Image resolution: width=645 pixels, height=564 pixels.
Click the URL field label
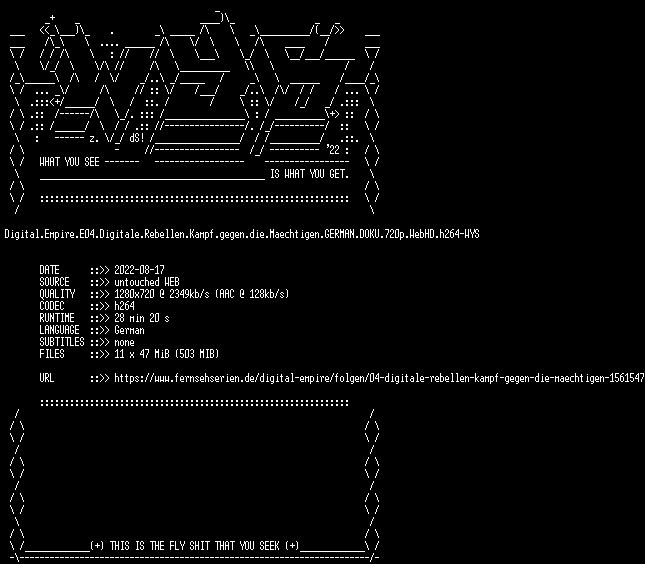coord(47,379)
